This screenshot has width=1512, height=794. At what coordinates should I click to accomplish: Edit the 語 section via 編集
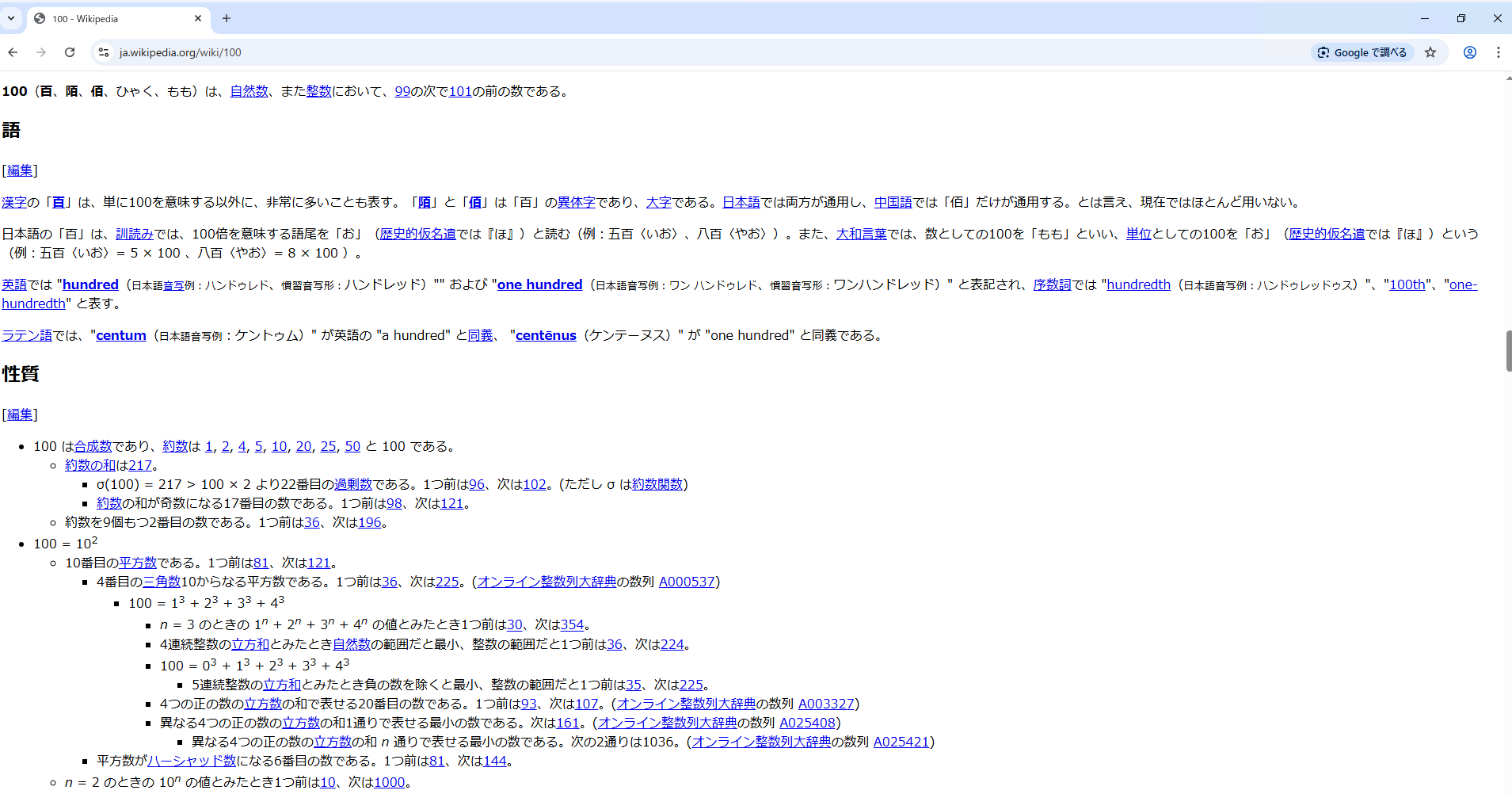click(x=20, y=170)
